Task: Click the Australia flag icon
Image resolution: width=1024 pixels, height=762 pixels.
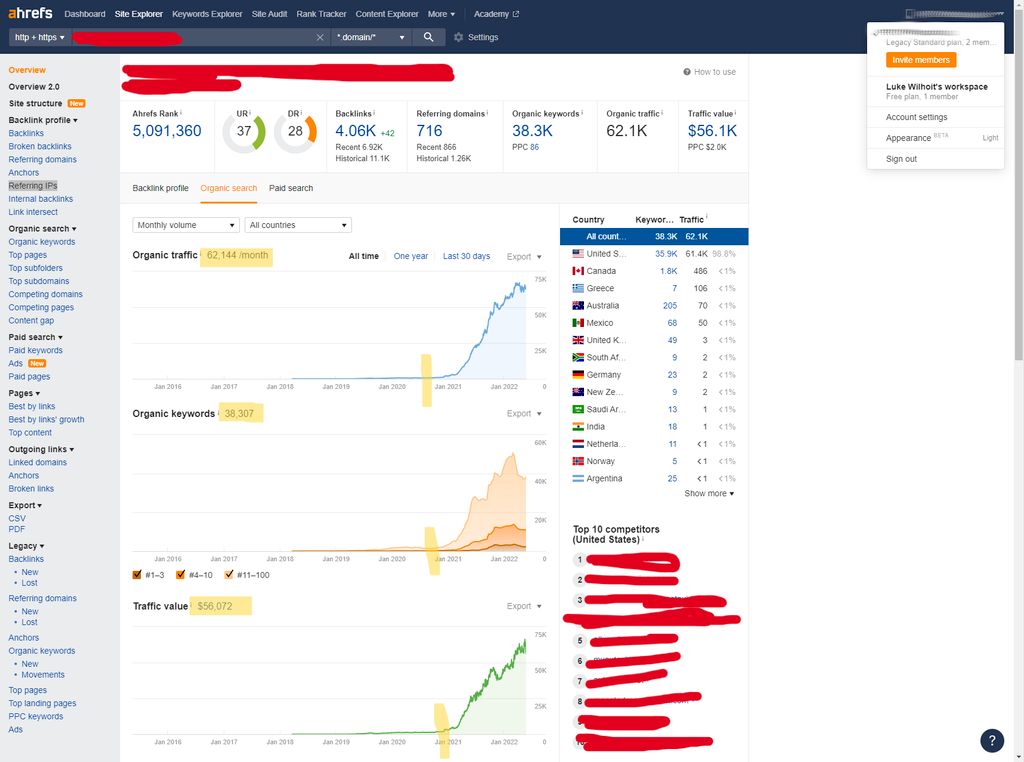Action: (x=578, y=306)
